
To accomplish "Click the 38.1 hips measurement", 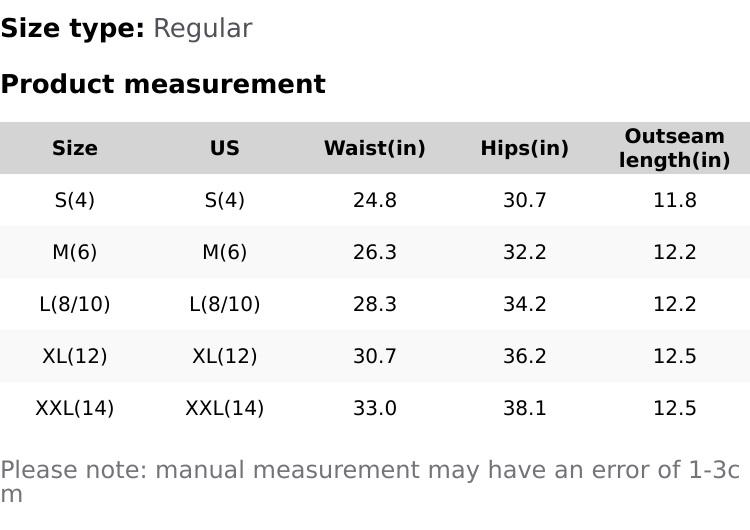I will [x=525, y=408].
